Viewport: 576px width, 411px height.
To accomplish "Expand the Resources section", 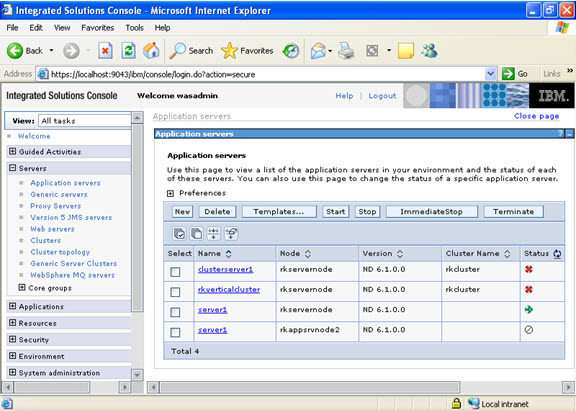I will click(x=13, y=323).
